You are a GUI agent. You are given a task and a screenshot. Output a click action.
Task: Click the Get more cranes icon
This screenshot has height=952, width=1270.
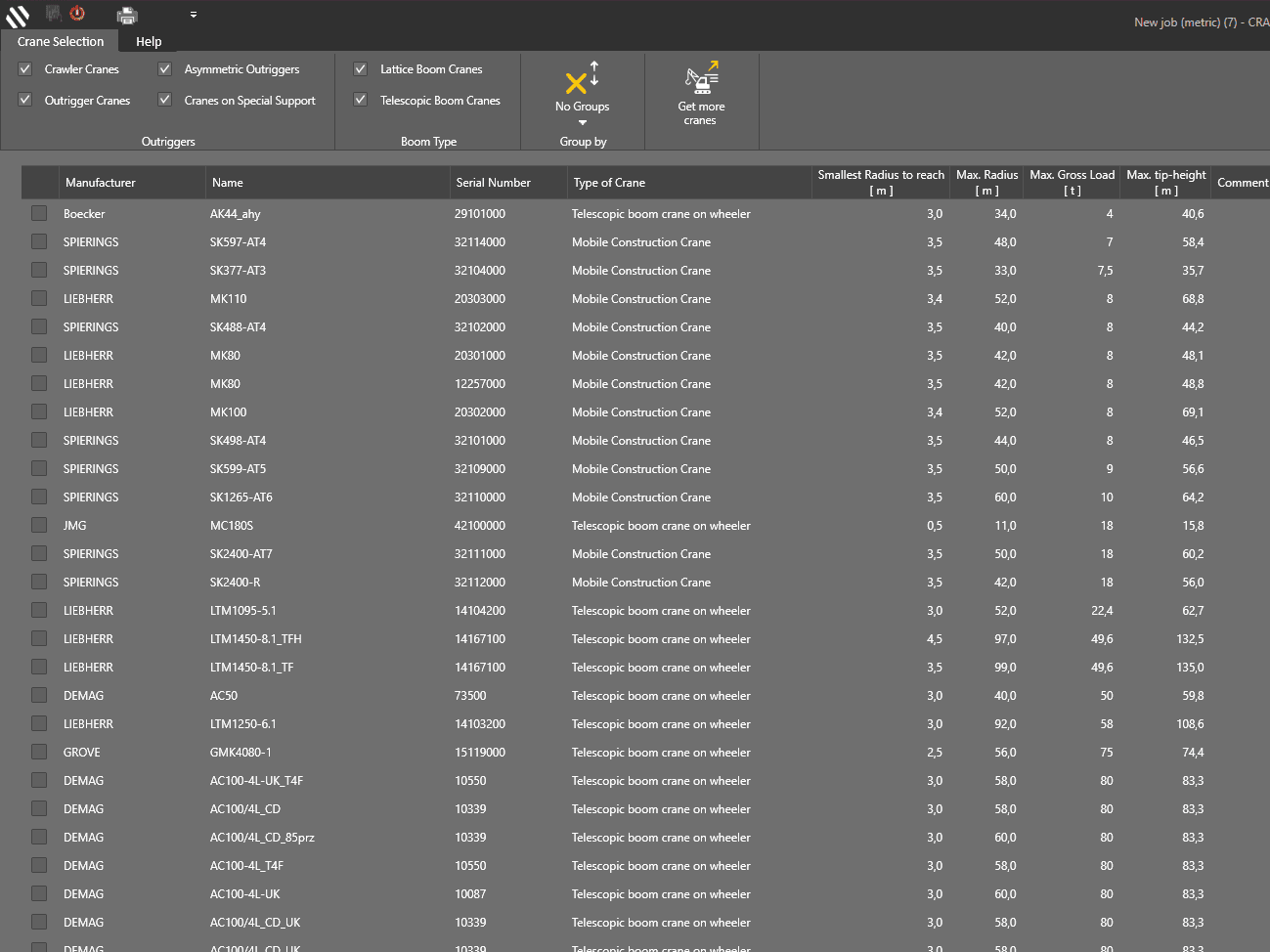701,76
